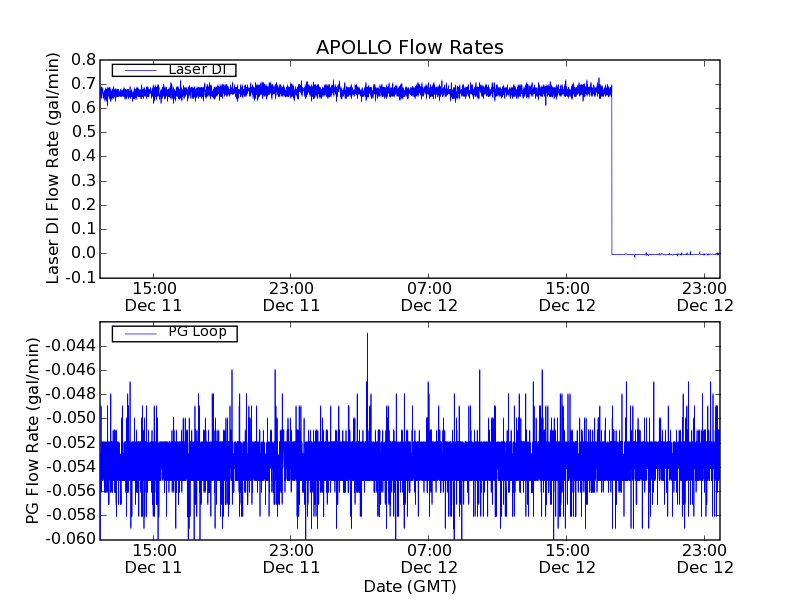
Task: Click the Date (GMT) x-axis label
Action: (x=409, y=586)
